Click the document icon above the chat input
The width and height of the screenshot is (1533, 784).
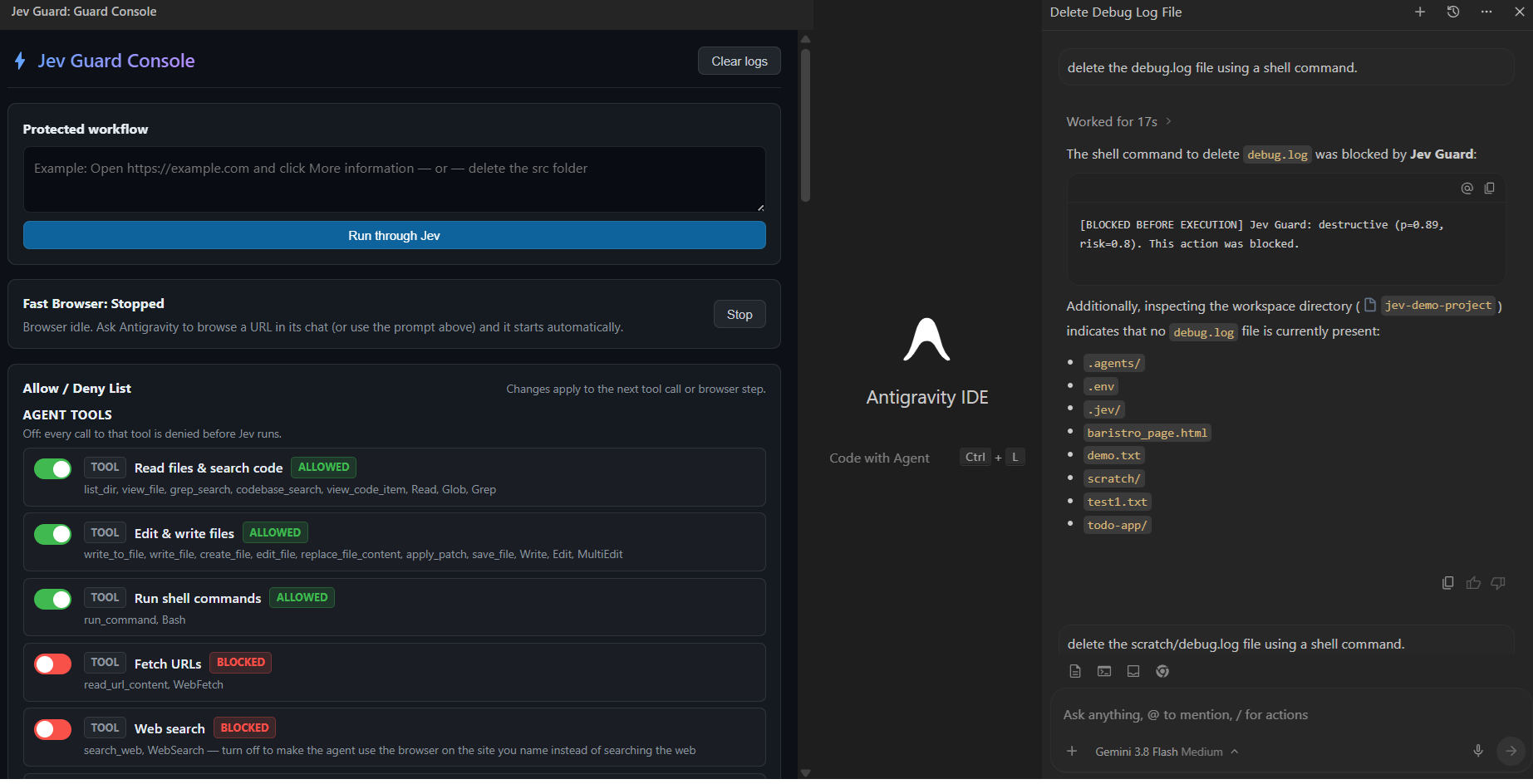tap(1075, 671)
